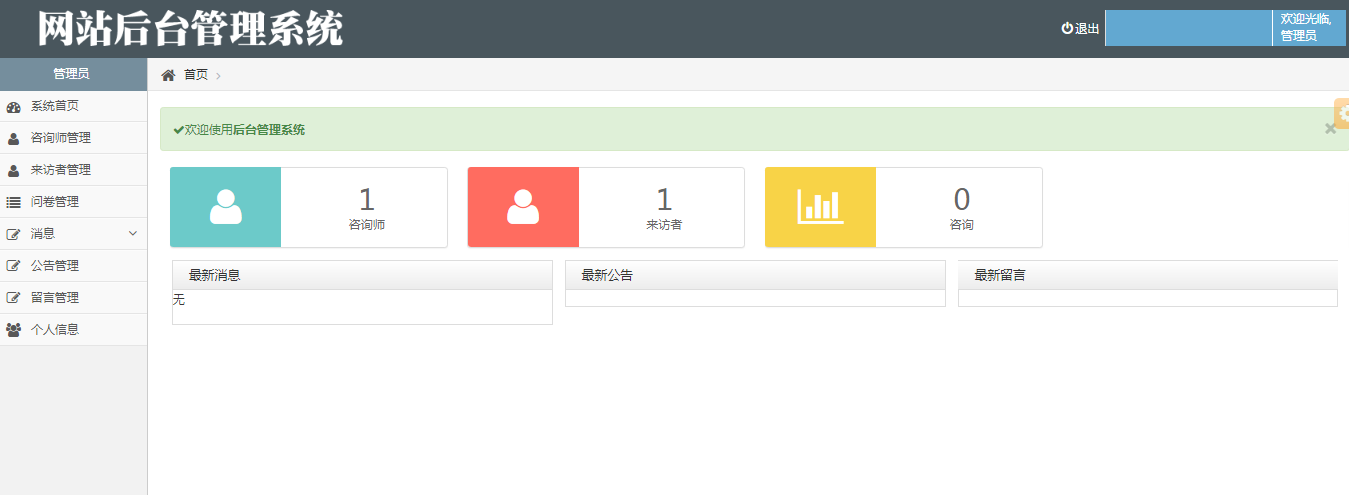This screenshot has height=495, width=1349.
Task: Click the dashboard icon beside 系统首页
Action: click(14, 106)
